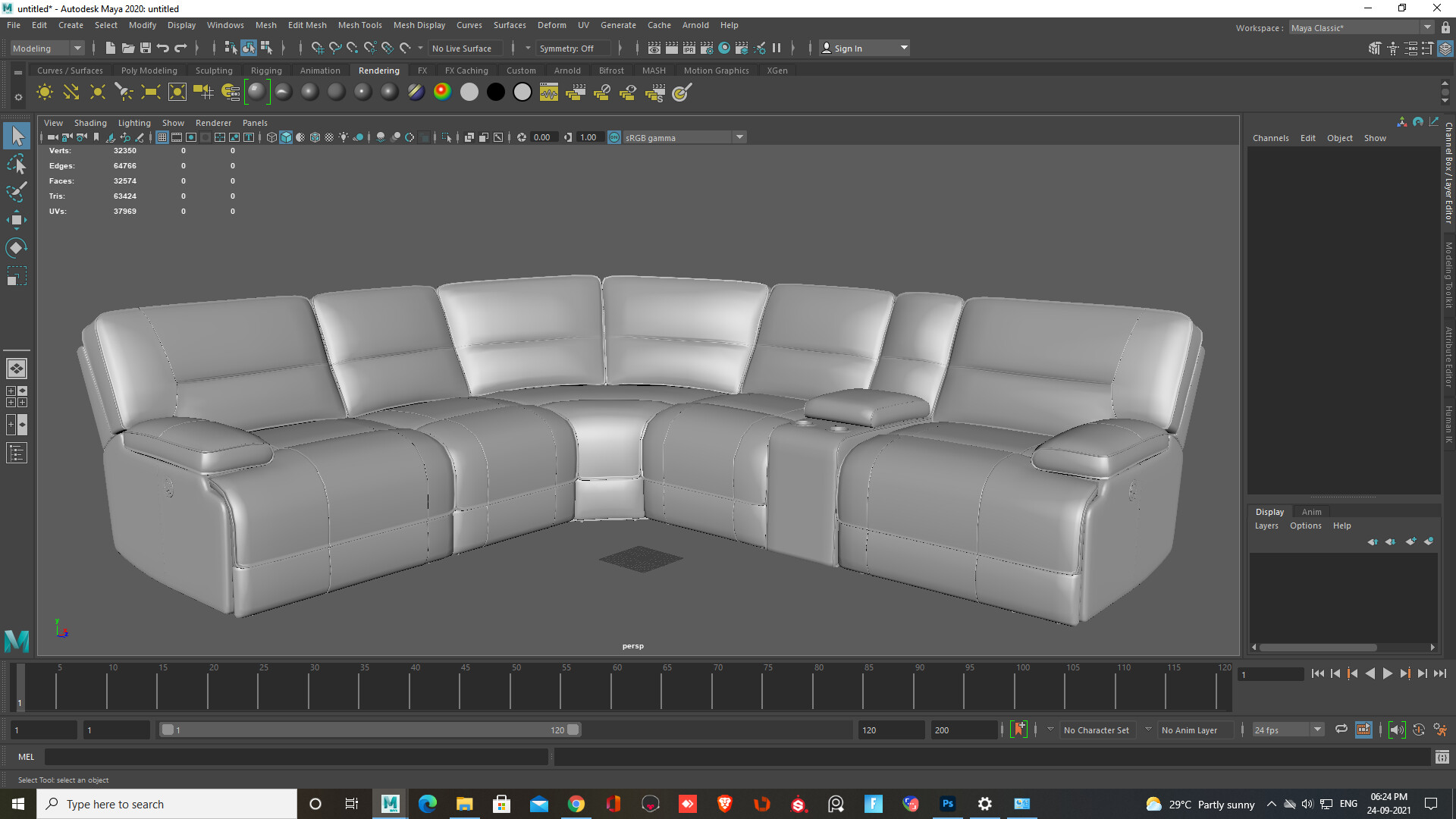Click inside the MEL command line field
Viewport: 1456px width, 819px height.
pos(296,756)
